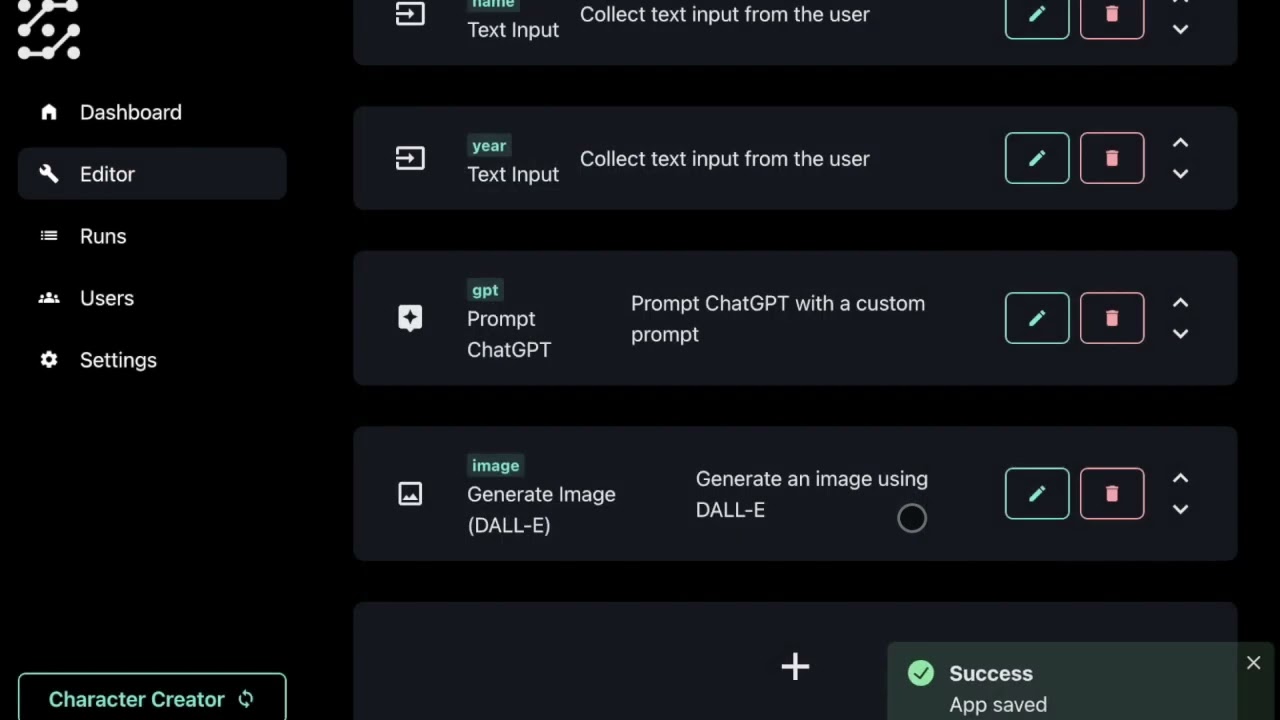Edit the gpt Prompt ChatGPT step
This screenshot has width=1280, height=720.
click(1037, 318)
